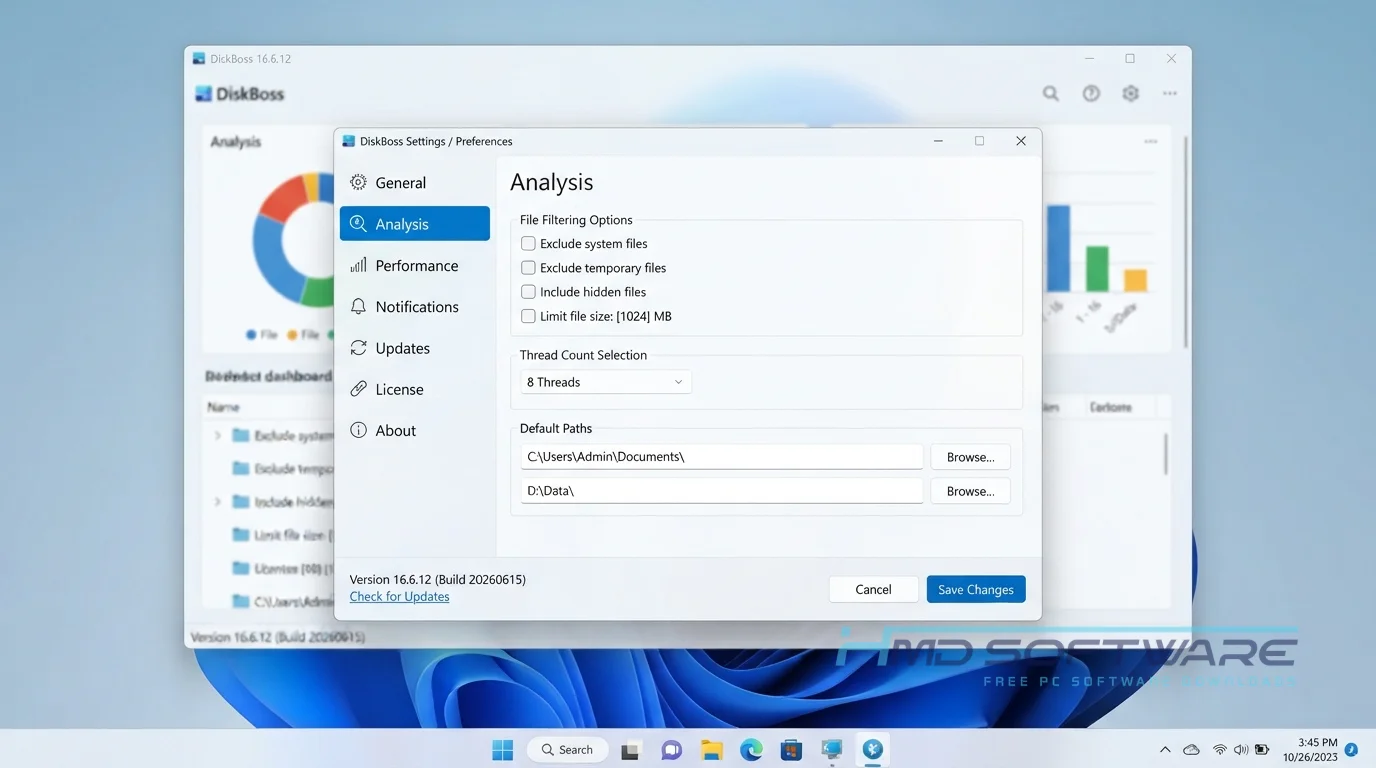Screen dimensions: 1376x768
Task: Click the chart panel ellipsis menu behind dialog
Action: 1151,142
